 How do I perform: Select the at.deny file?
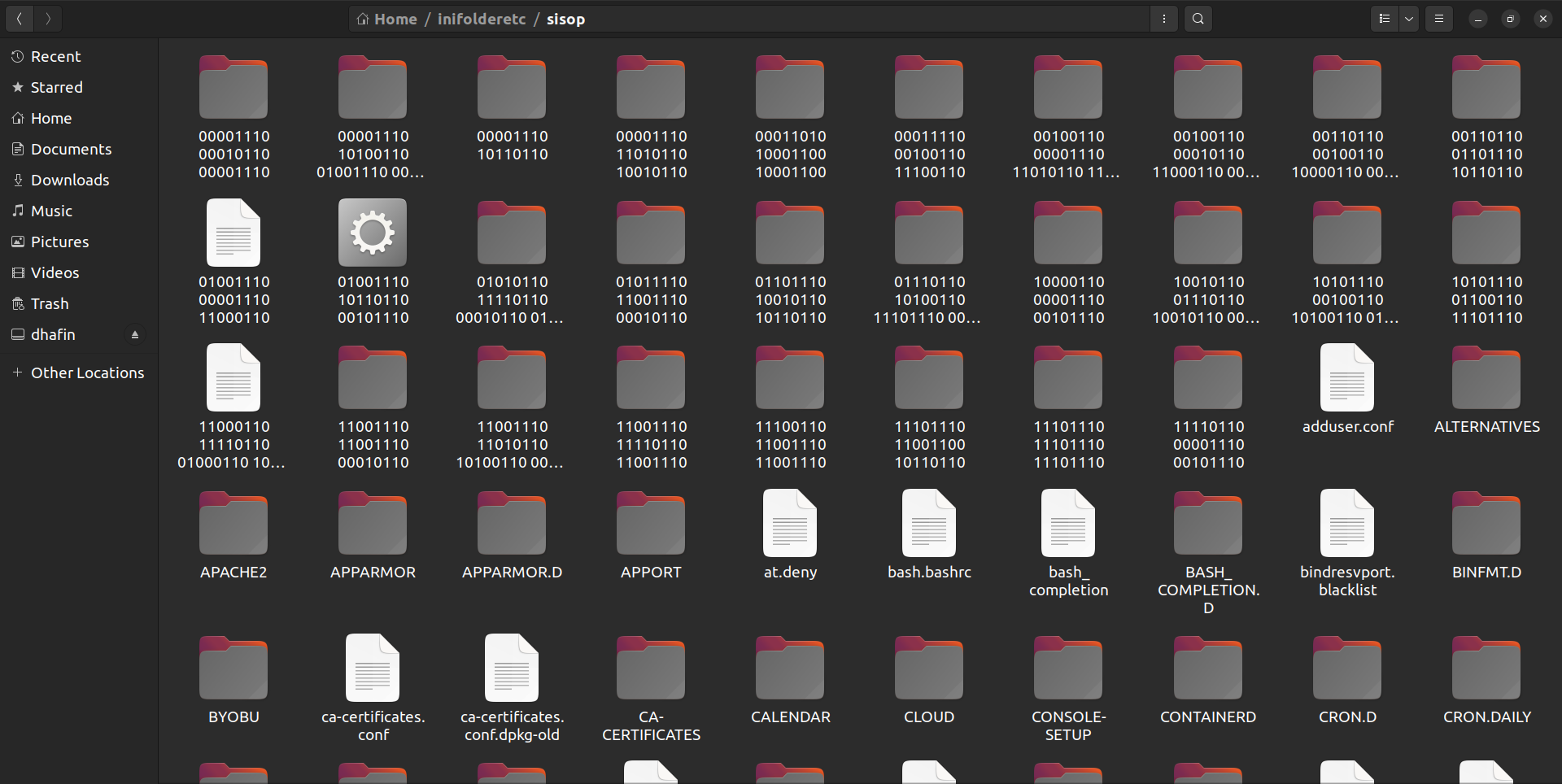pos(790,534)
